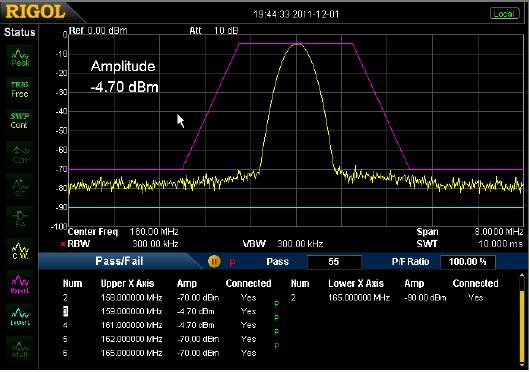Image resolution: width=530 pixels, height=372 pixels.
Task: Click the dimmed Corr status icon
Action: coord(20,154)
